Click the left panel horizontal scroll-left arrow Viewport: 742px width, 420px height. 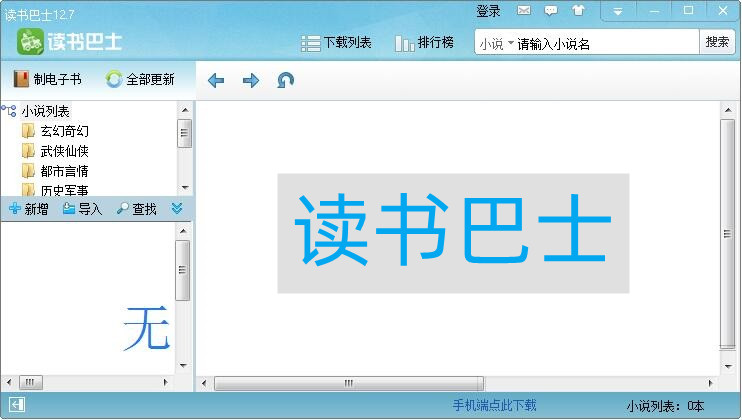[x=9, y=382]
